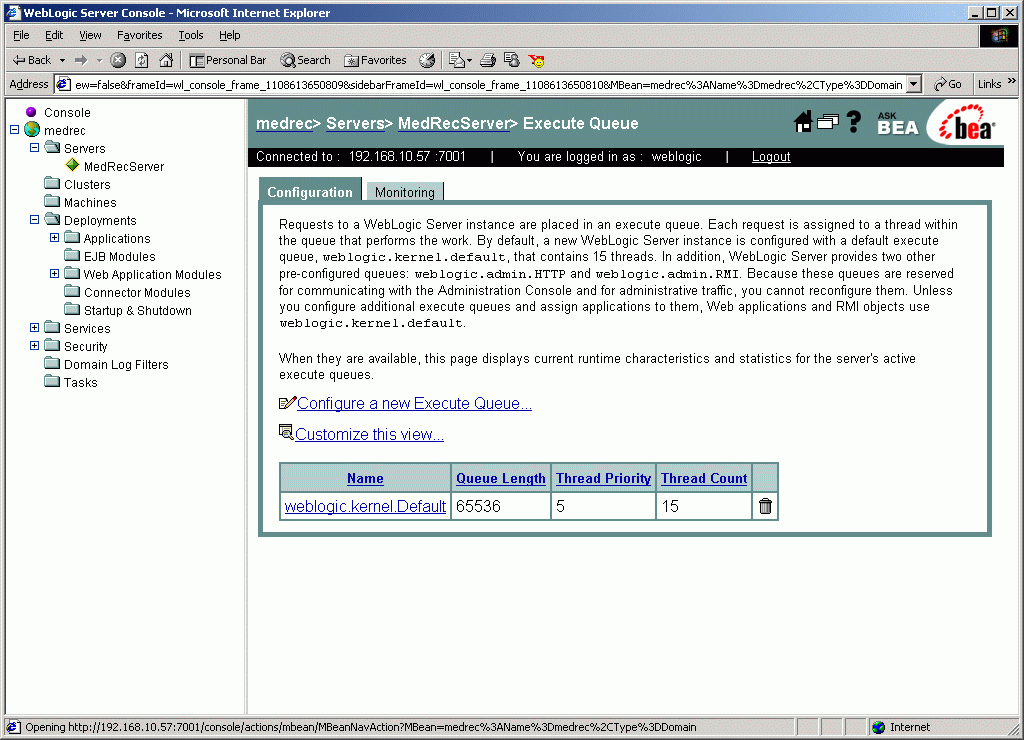Collapse the Servers folder

click(35, 148)
